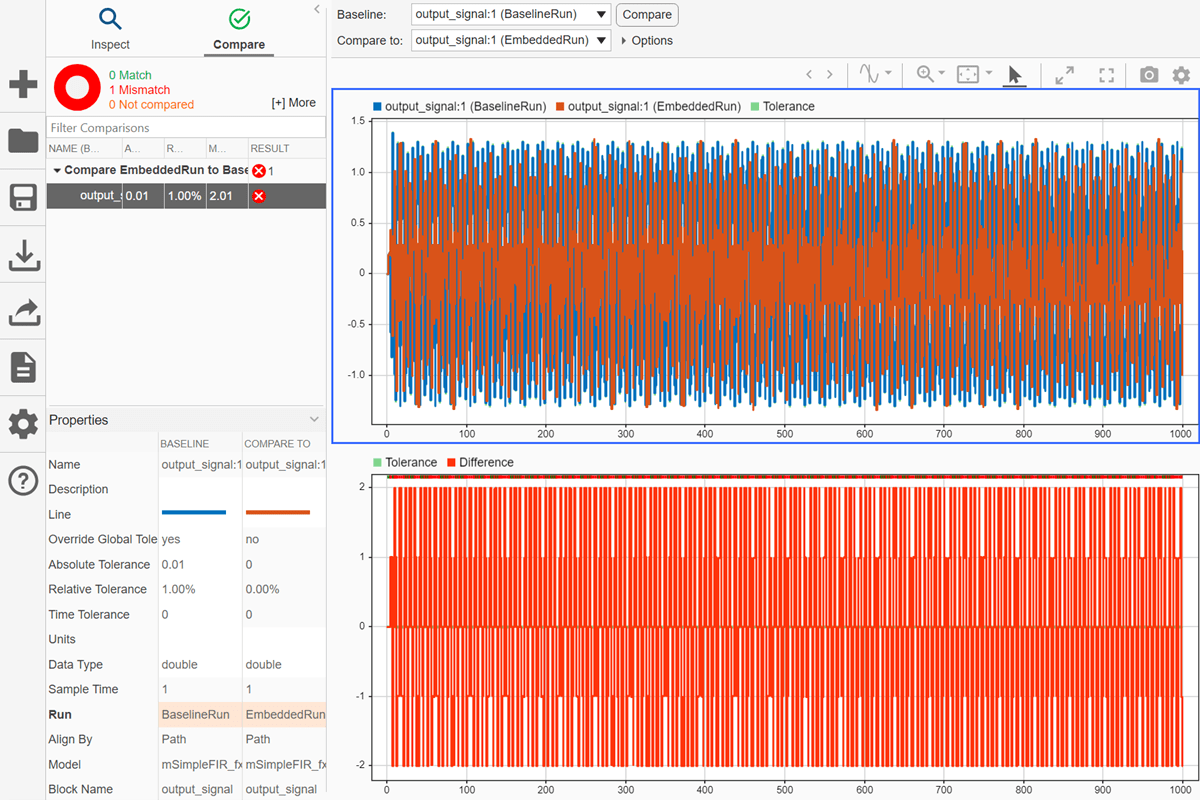Toggle BaselineRun signal legend entry
This screenshot has height=800, width=1200.
[459, 106]
